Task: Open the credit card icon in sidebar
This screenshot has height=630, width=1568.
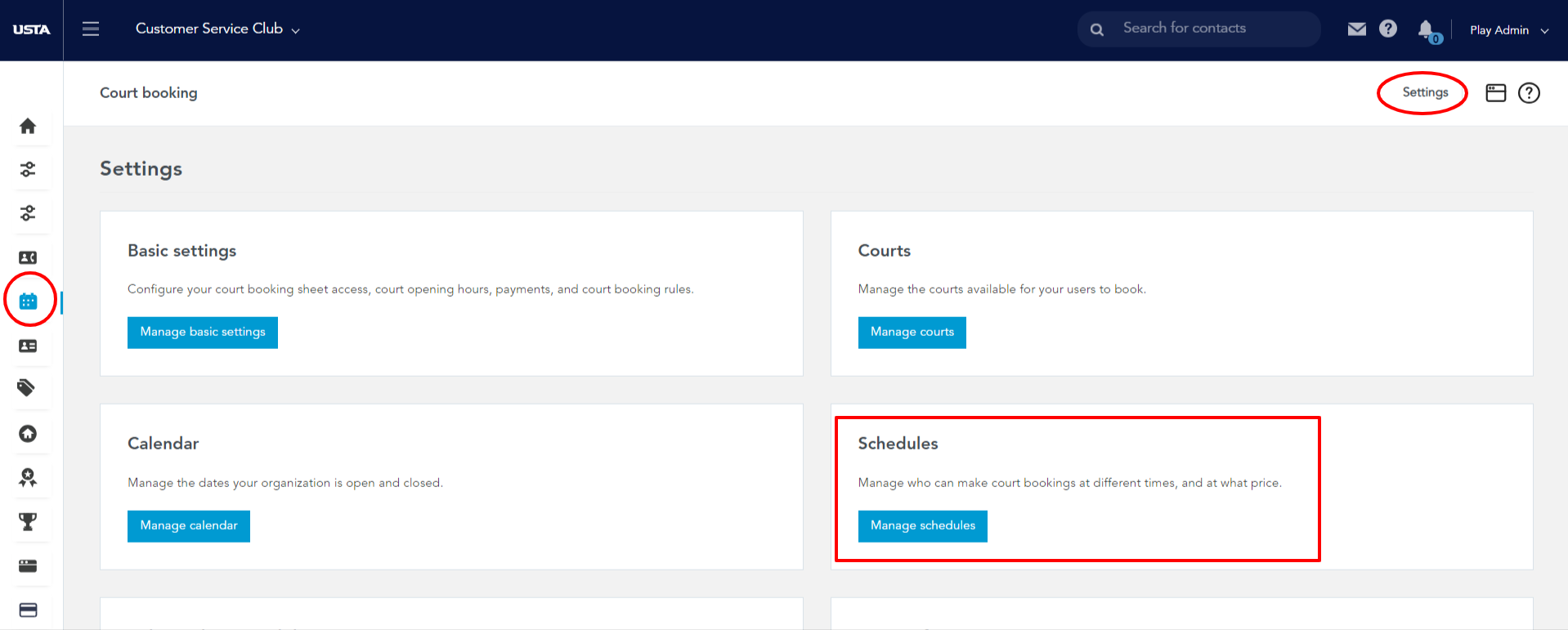Action: (28, 610)
